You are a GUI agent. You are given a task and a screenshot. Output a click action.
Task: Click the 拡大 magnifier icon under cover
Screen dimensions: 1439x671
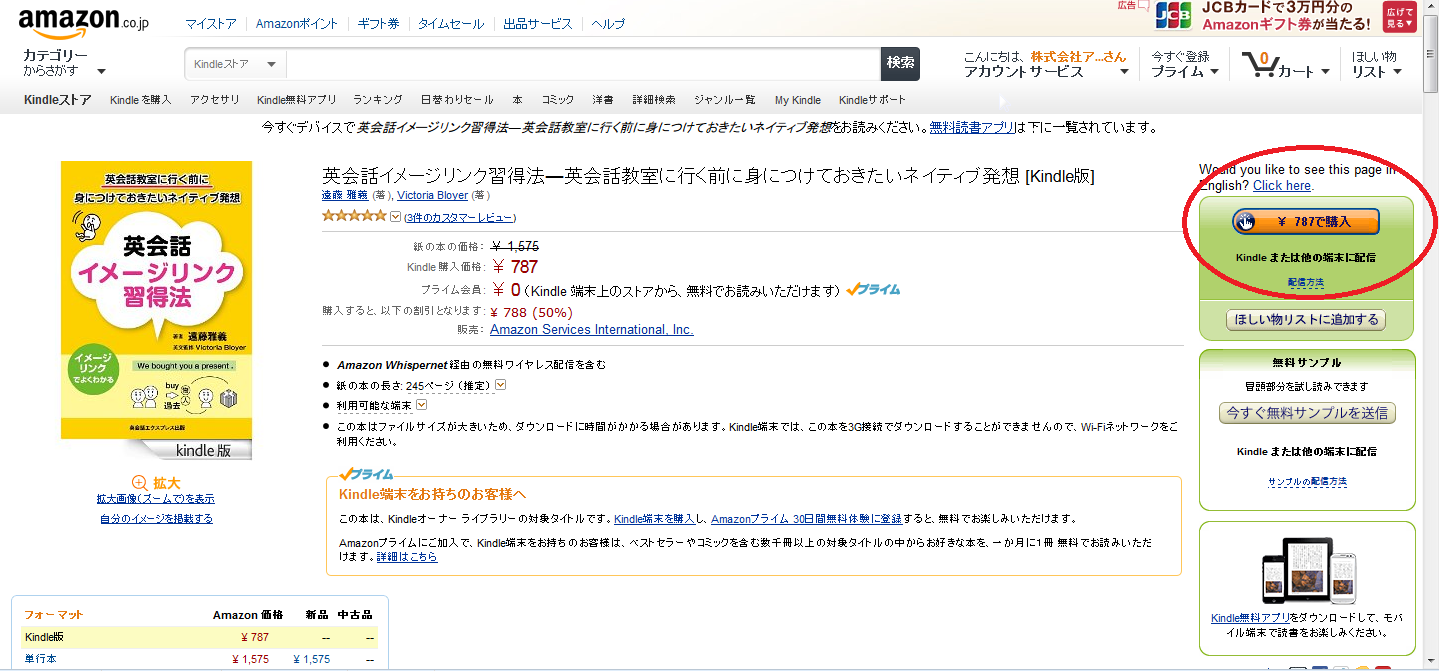[x=140, y=482]
